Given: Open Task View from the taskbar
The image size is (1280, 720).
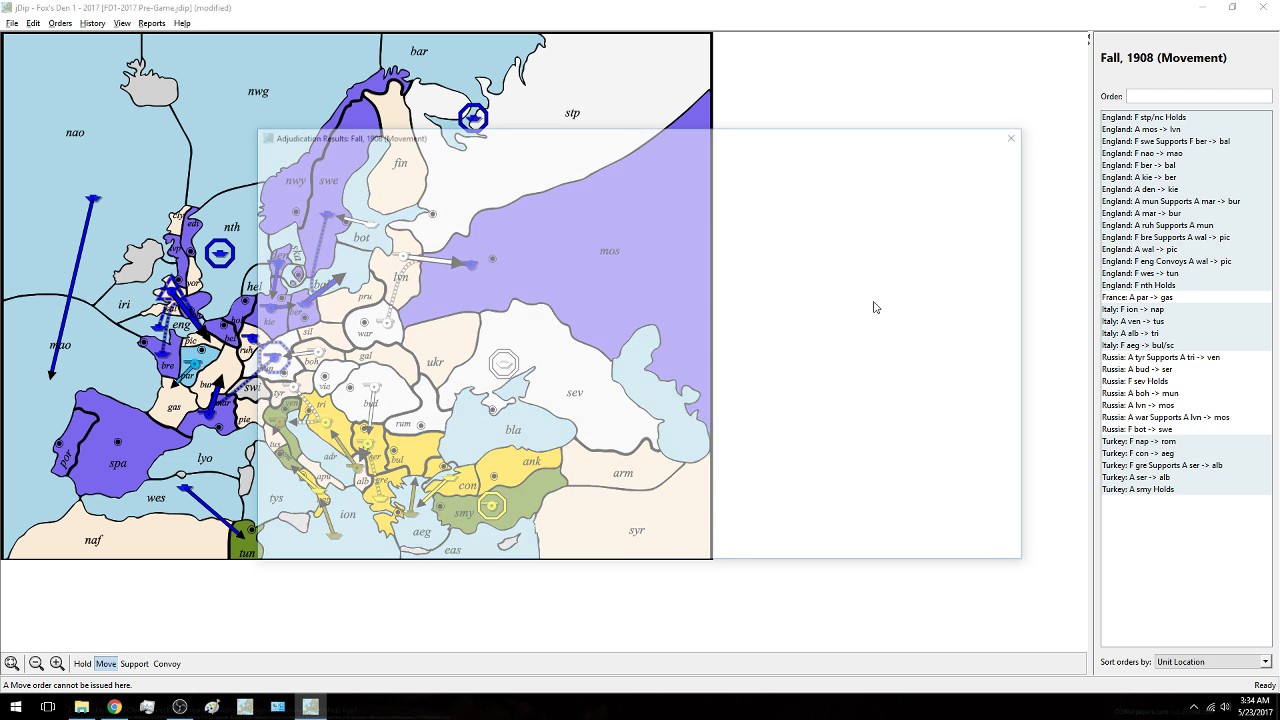Looking at the screenshot, I should (x=48, y=707).
